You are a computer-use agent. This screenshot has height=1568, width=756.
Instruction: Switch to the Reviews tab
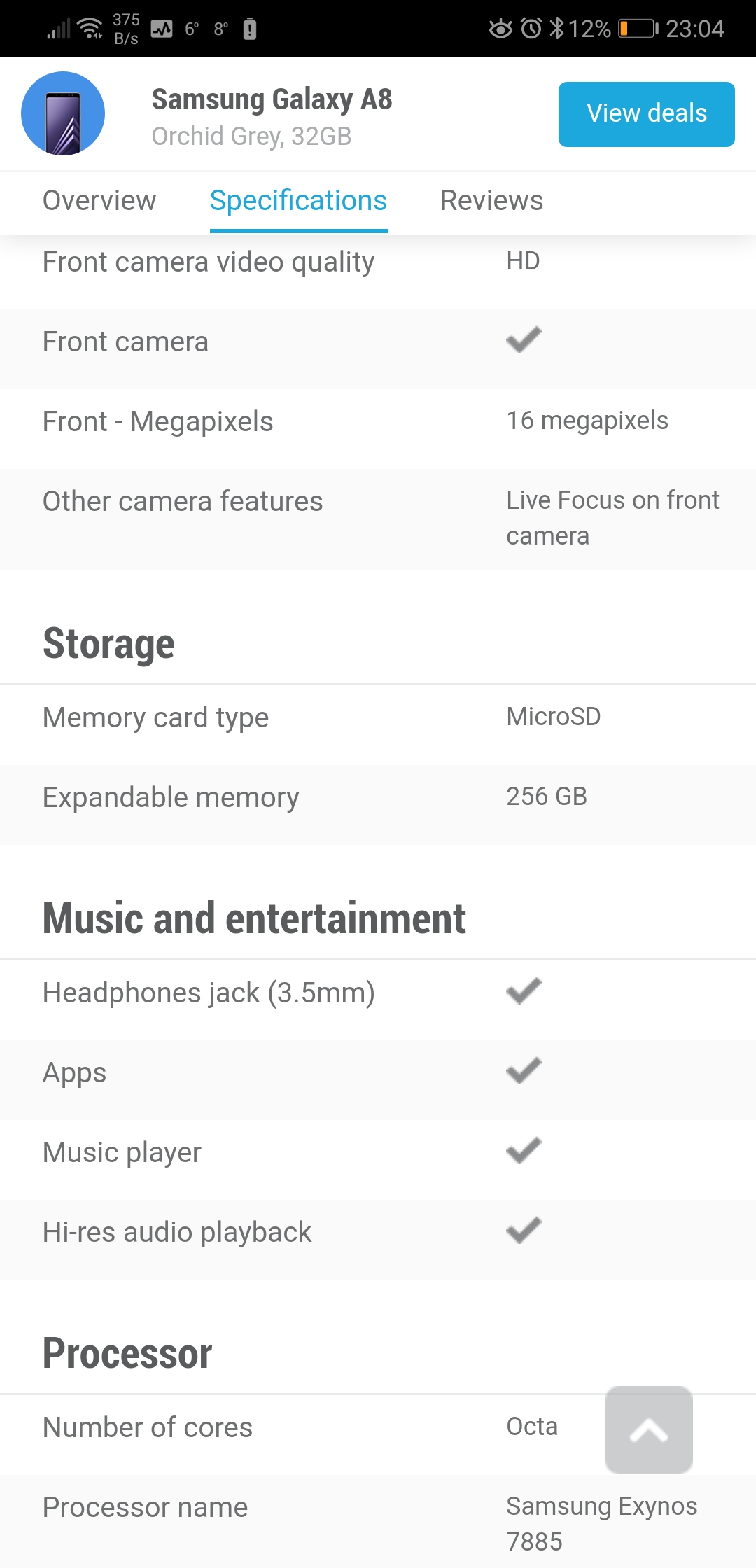491,201
